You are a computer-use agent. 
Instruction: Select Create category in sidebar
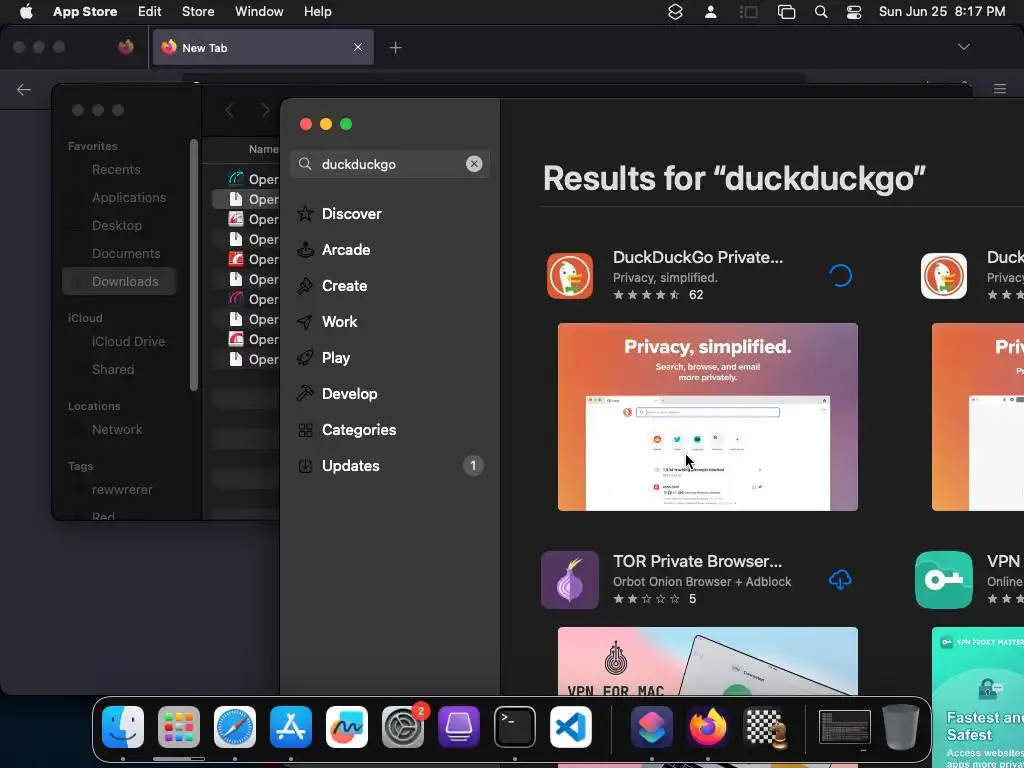[391, 285]
